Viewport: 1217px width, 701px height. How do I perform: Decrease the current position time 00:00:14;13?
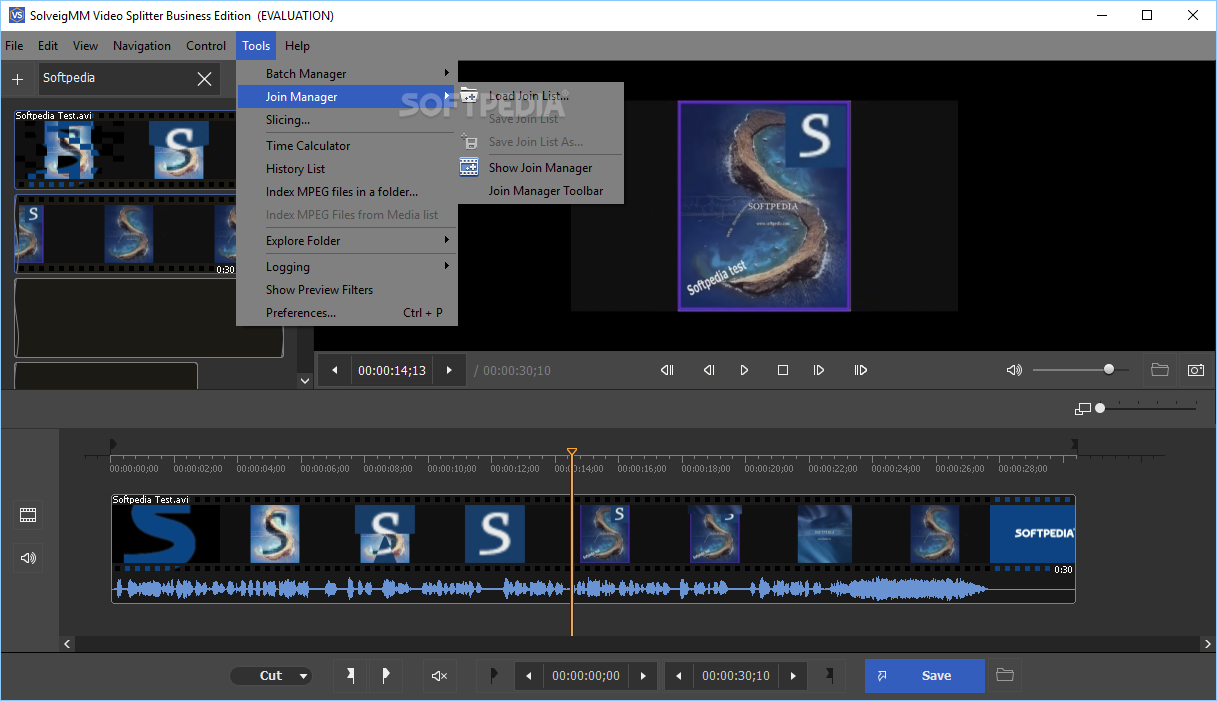coord(334,370)
